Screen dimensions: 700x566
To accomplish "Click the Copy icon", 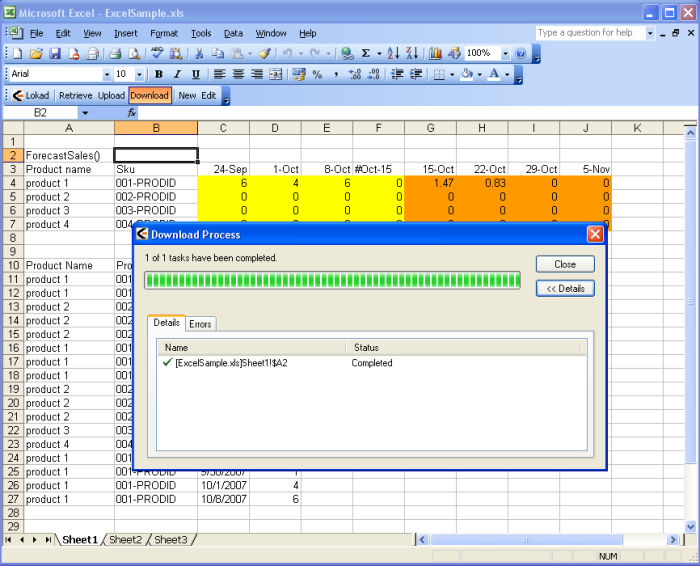I will [x=218, y=54].
